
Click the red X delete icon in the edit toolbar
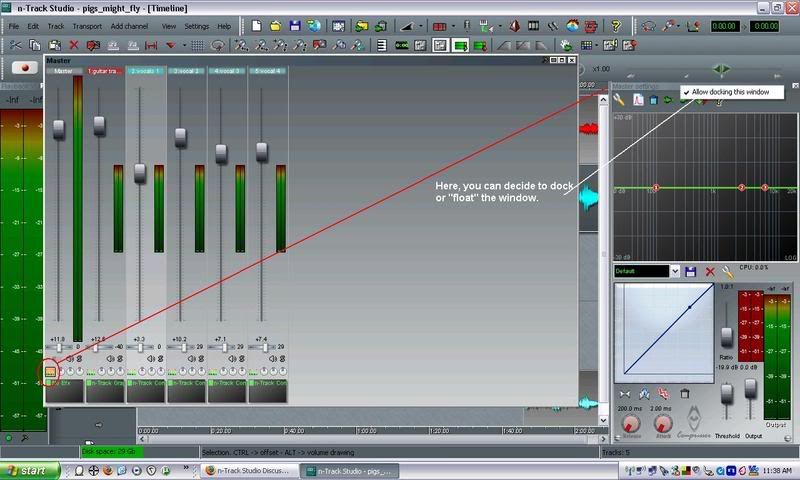[73, 45]
